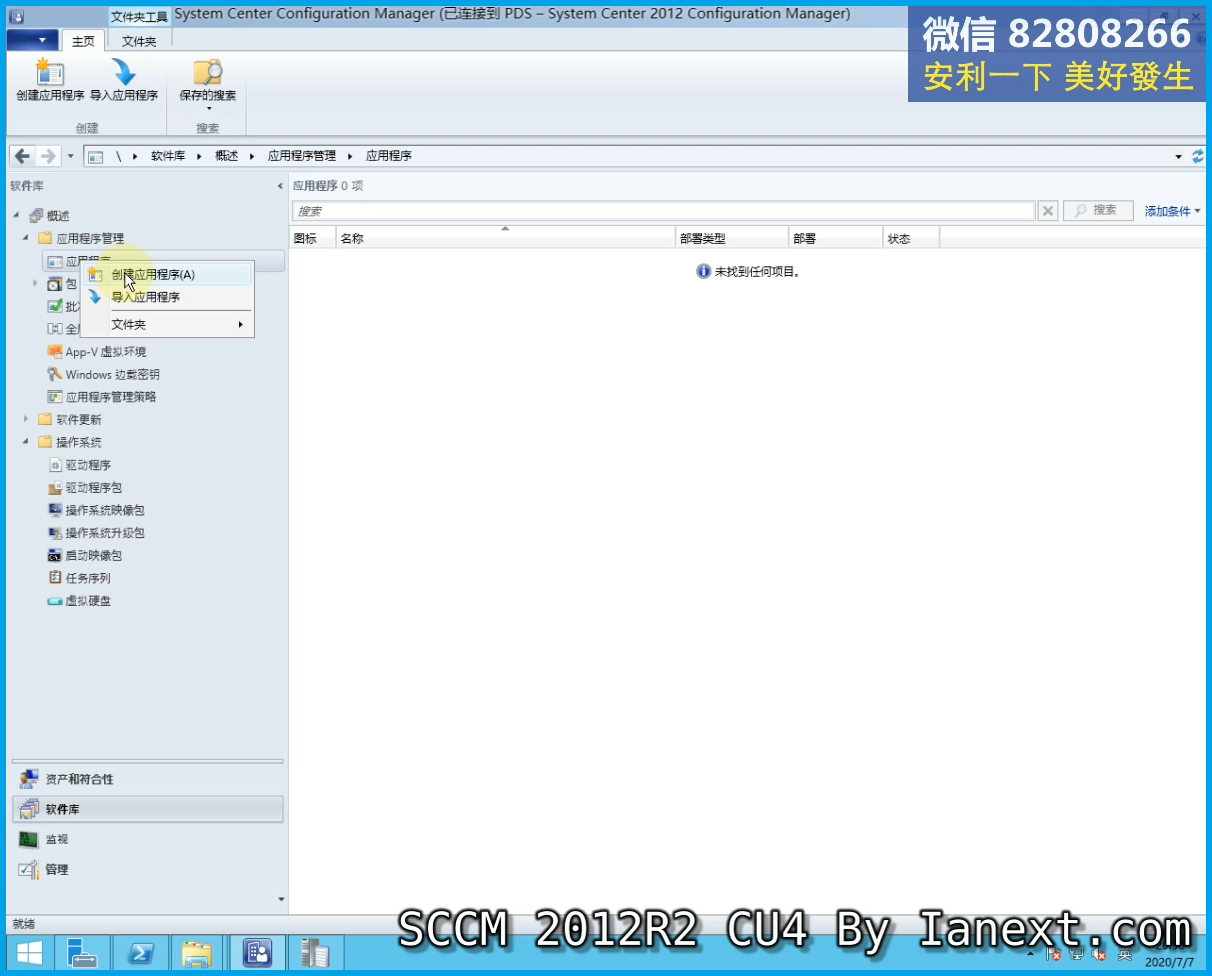Click the 搜索 button
1212x976 pixels.
pyautogui.click(x=1097, y=211)
